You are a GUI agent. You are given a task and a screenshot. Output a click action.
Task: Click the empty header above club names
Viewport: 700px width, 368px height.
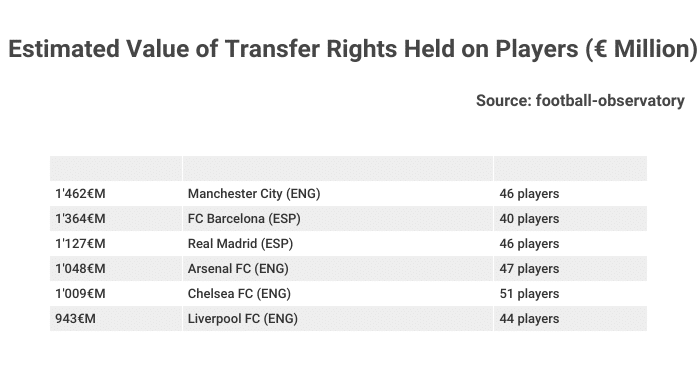click(x=338, y=168)
